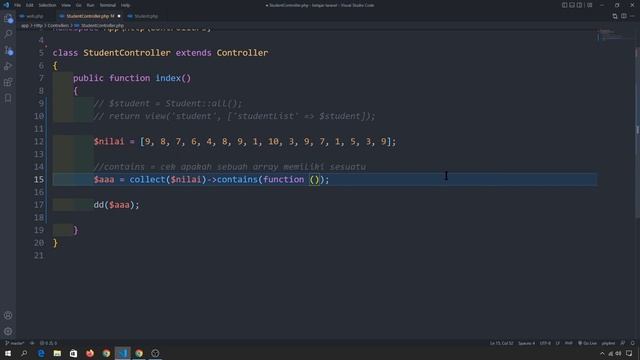Open the Explorer view in activity bar

8,18
